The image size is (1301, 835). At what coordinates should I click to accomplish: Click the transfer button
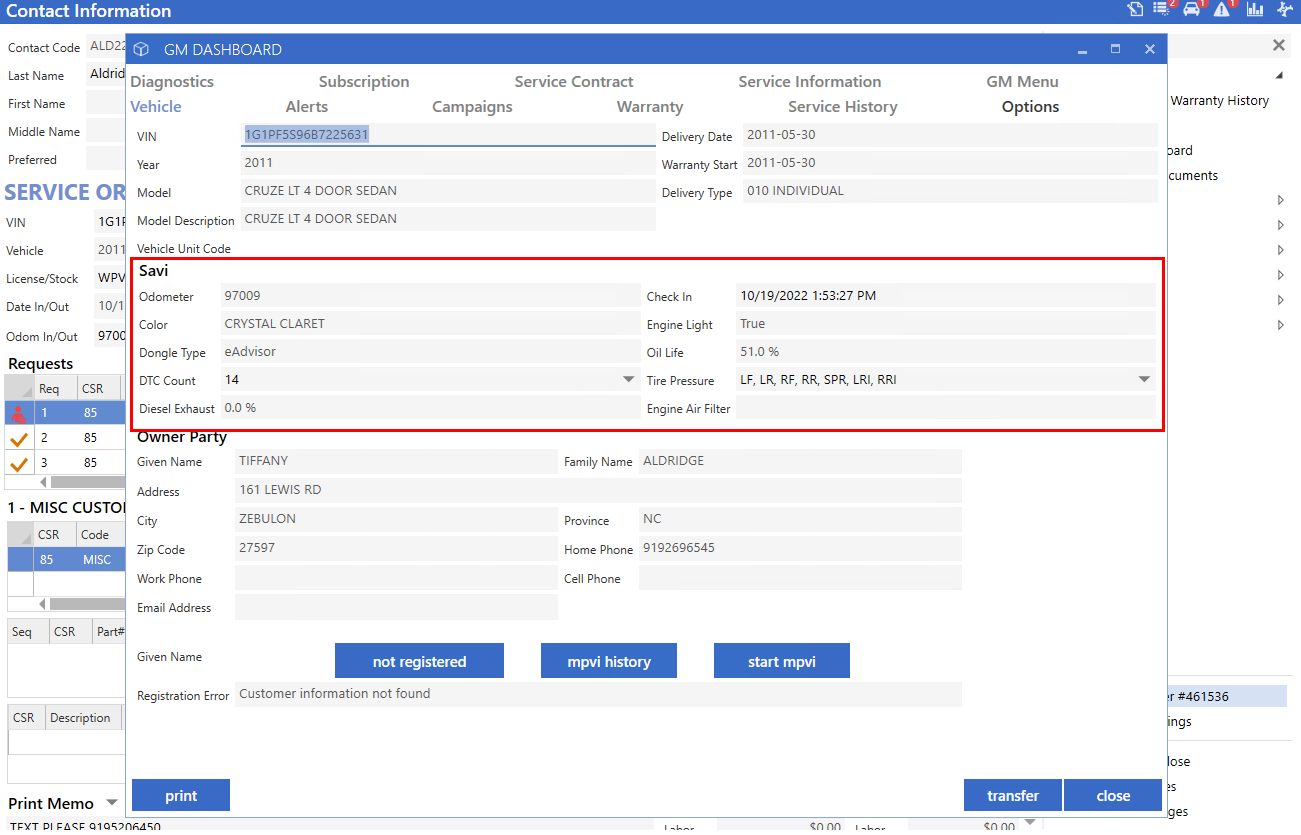tap(1013, 795)
